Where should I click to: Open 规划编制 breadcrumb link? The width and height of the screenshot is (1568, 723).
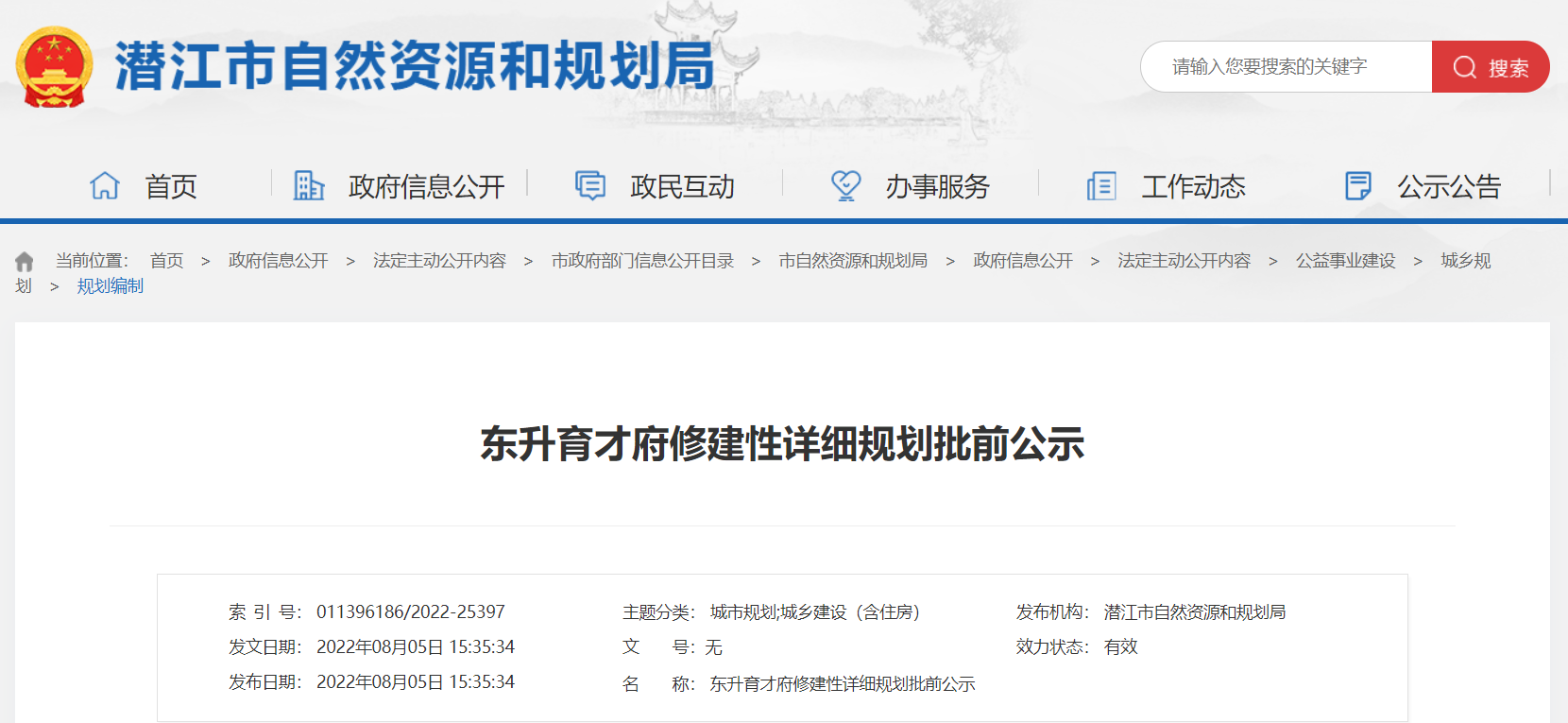[110, 286]
